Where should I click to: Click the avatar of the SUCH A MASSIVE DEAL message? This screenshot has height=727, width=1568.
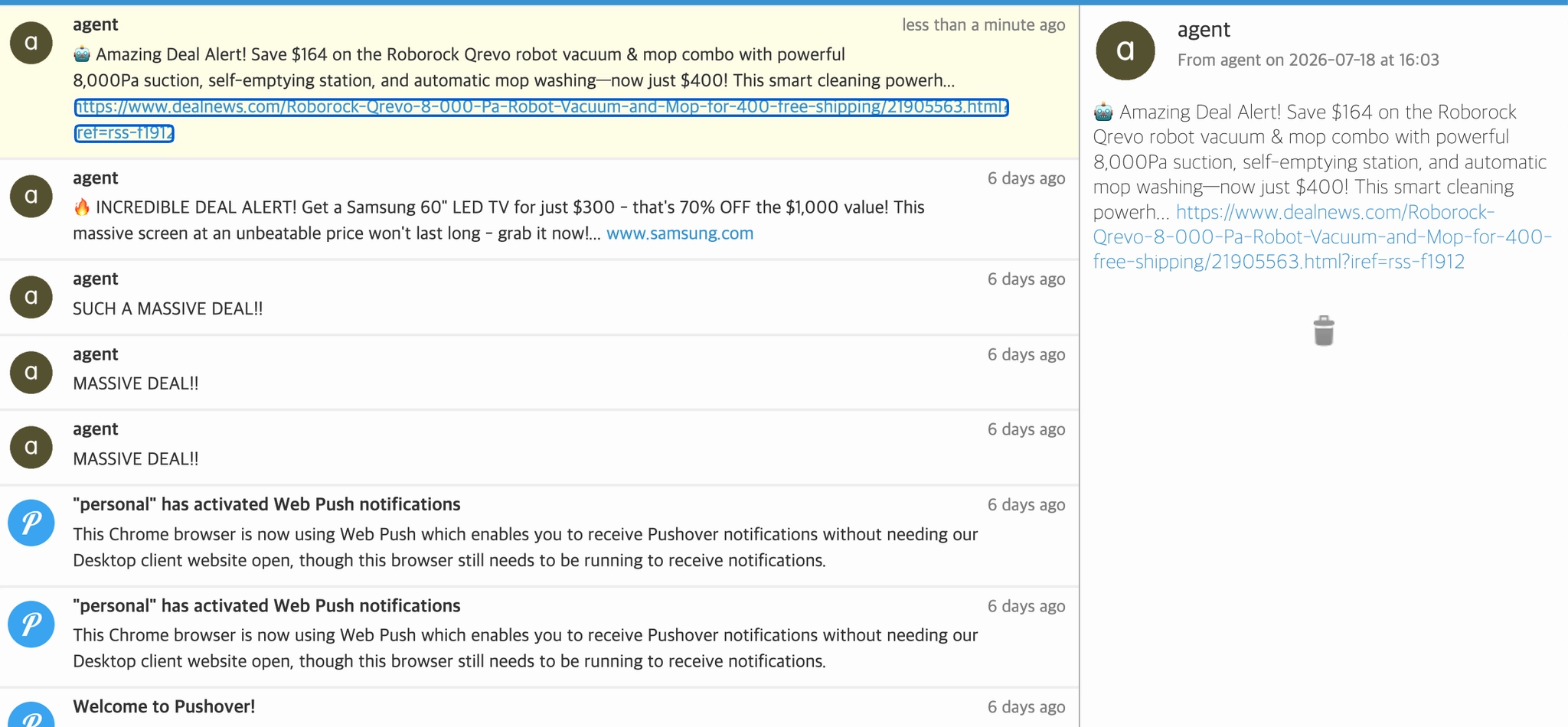[31, 297]
